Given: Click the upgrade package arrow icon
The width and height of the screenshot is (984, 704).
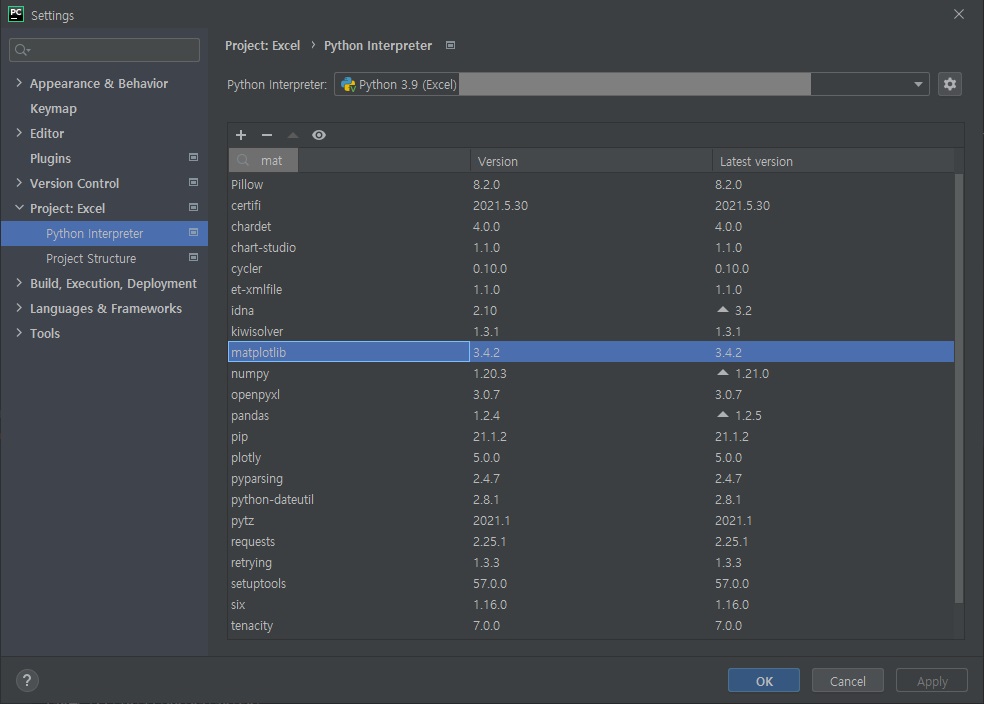Looking at the screenshot, I should [292, 135].
